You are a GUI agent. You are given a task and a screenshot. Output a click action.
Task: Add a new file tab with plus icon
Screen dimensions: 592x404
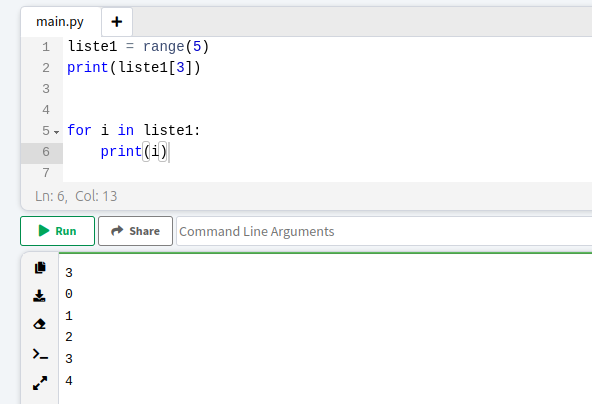point(117,22)
